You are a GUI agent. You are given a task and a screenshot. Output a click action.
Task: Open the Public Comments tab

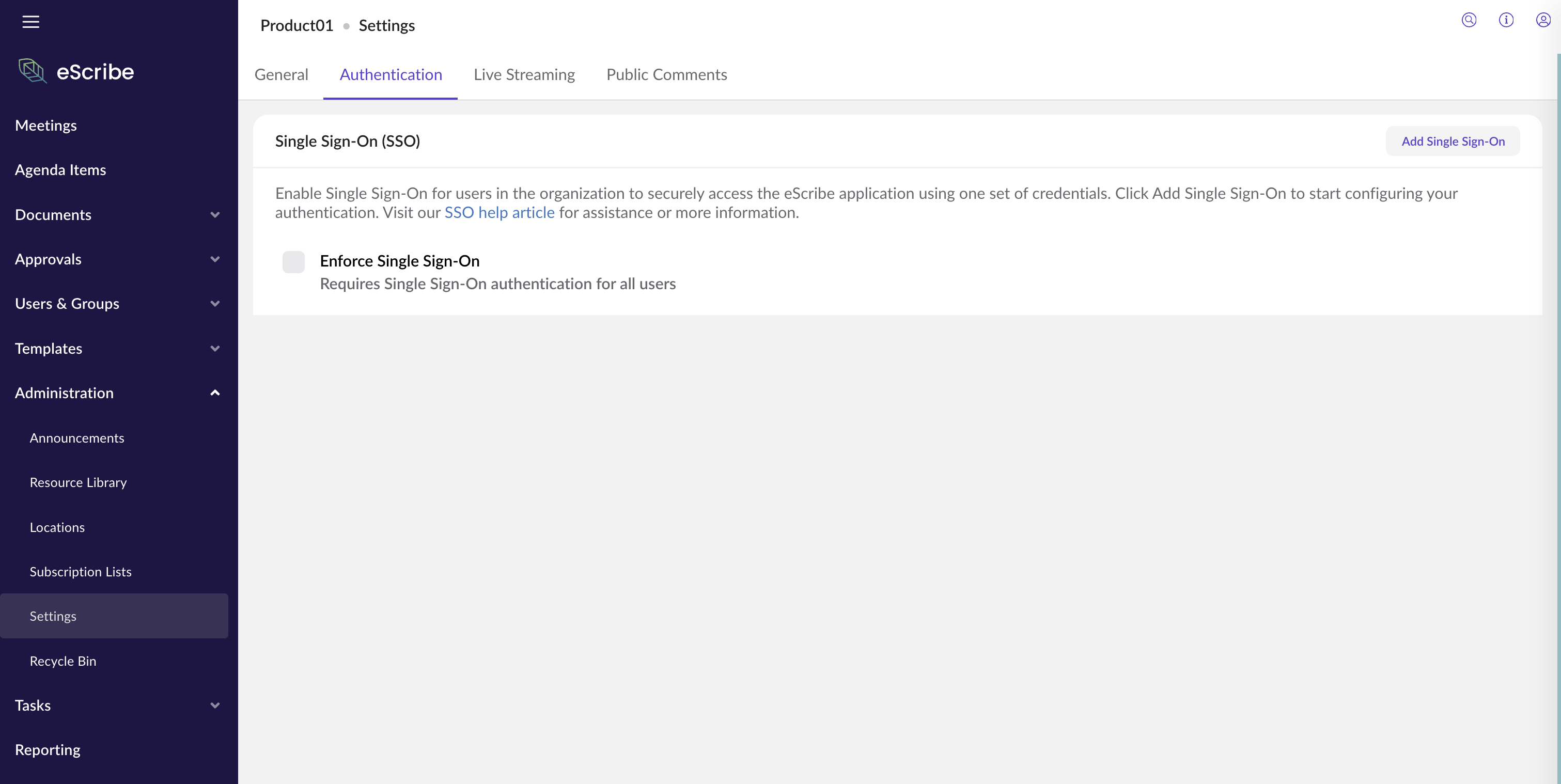(x=666, y=74)
